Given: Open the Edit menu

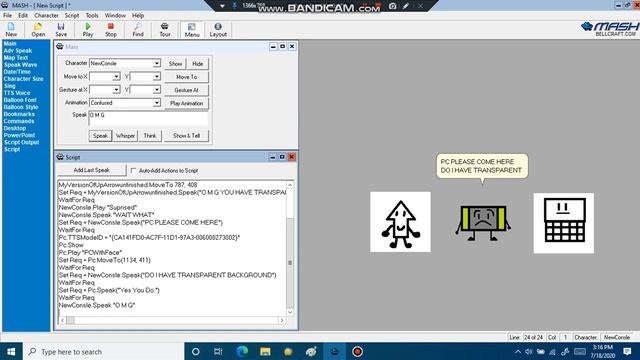Looking at the screenshot, I should point(23,16).
